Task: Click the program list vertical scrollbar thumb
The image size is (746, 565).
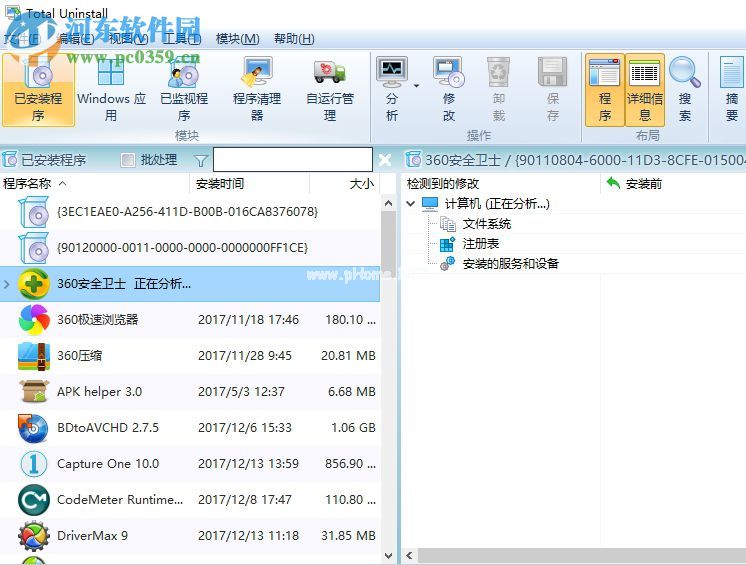Action: click(388, 244)
